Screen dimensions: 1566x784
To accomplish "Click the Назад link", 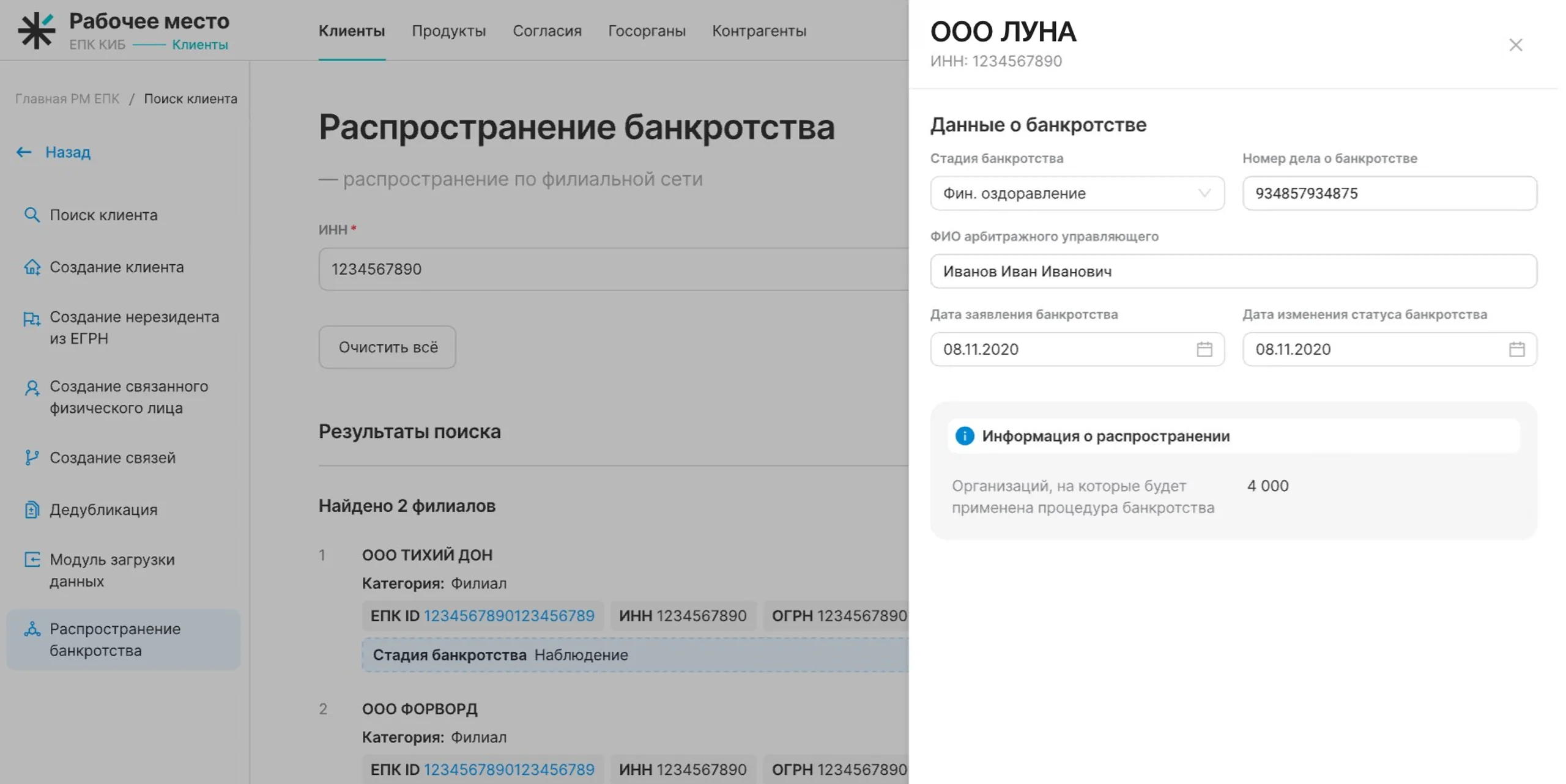I will pos(67,152).
